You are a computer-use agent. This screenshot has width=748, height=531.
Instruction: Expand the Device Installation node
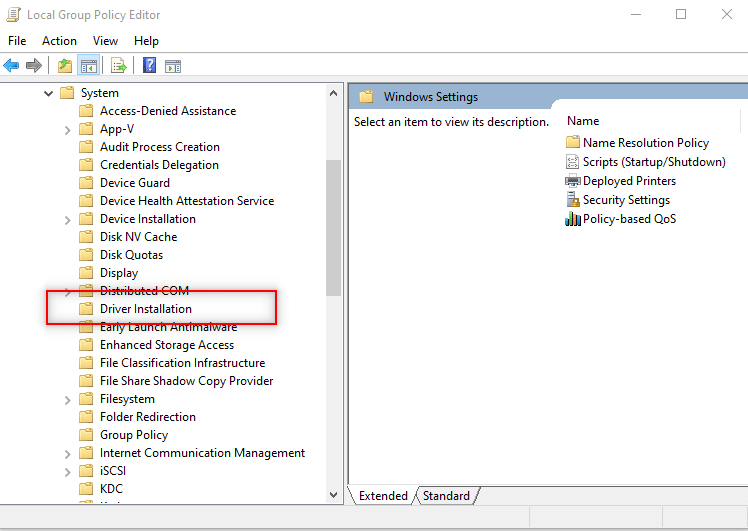(x=67, y=220)
